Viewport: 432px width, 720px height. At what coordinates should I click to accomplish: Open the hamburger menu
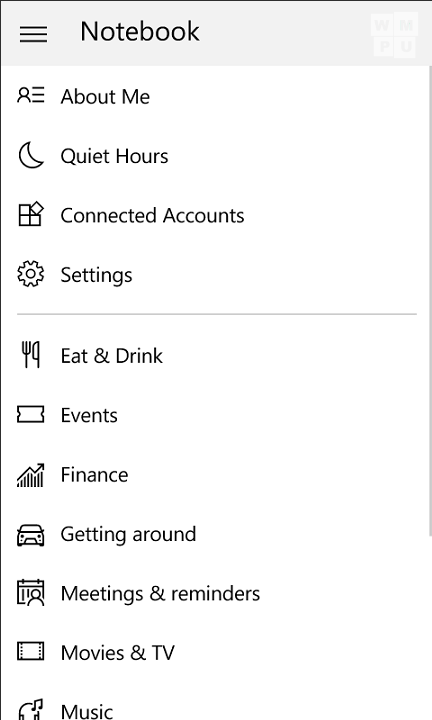tap(33, 34)
